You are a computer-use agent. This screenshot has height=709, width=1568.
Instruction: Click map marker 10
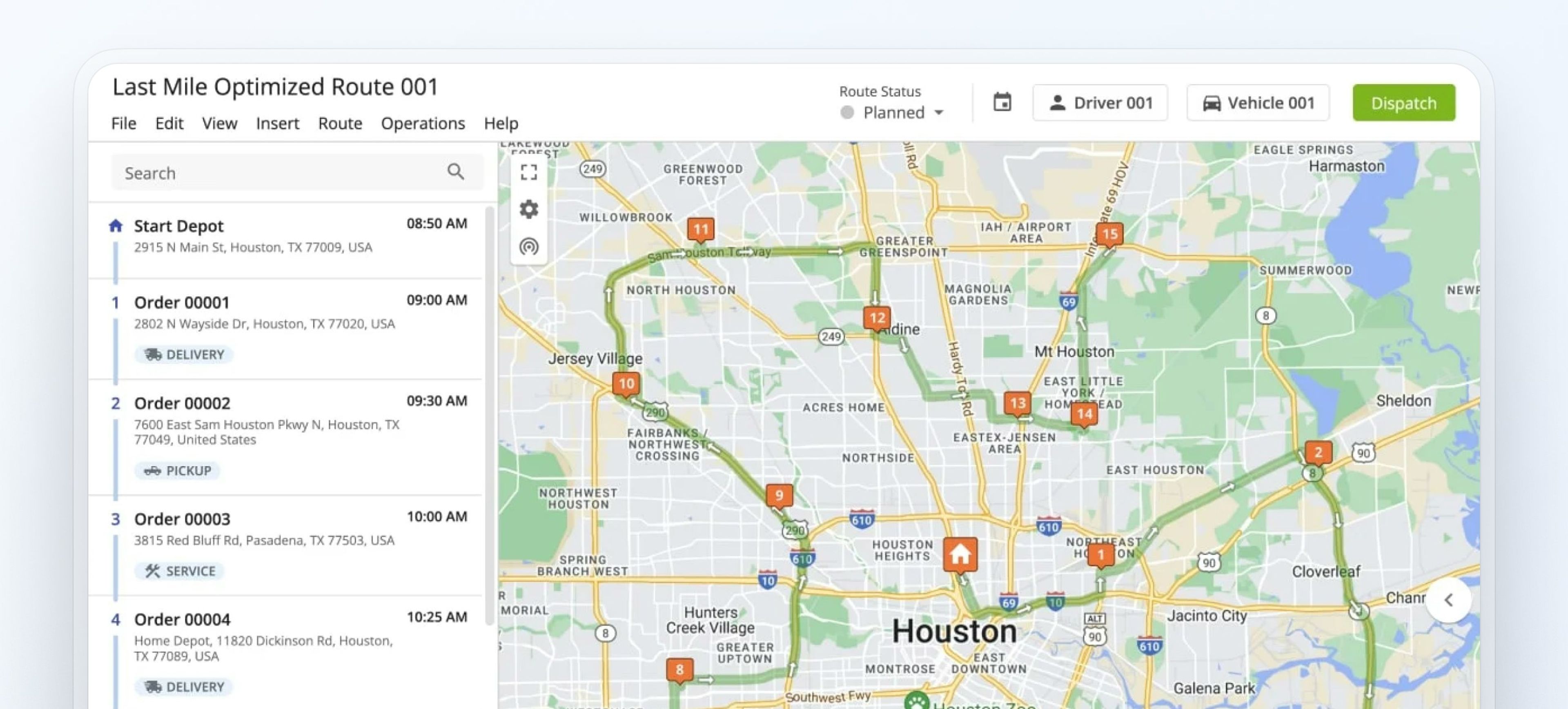click(x=626, y=384)
